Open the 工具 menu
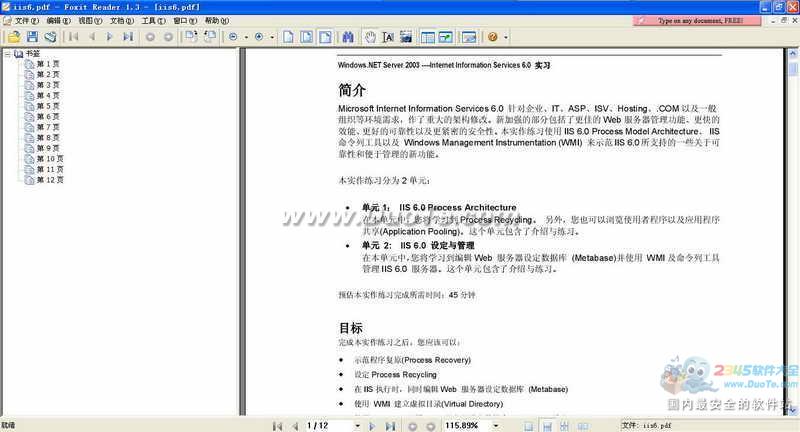 pyautogui.click(x=153, y=20)
